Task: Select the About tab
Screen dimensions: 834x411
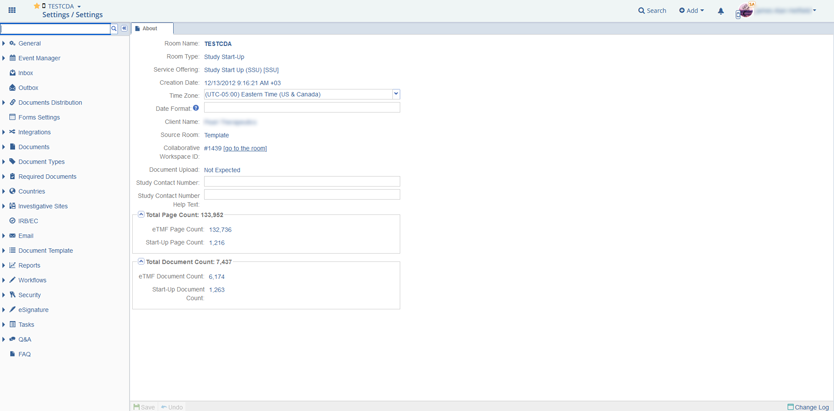Action: tap(150, 29)
